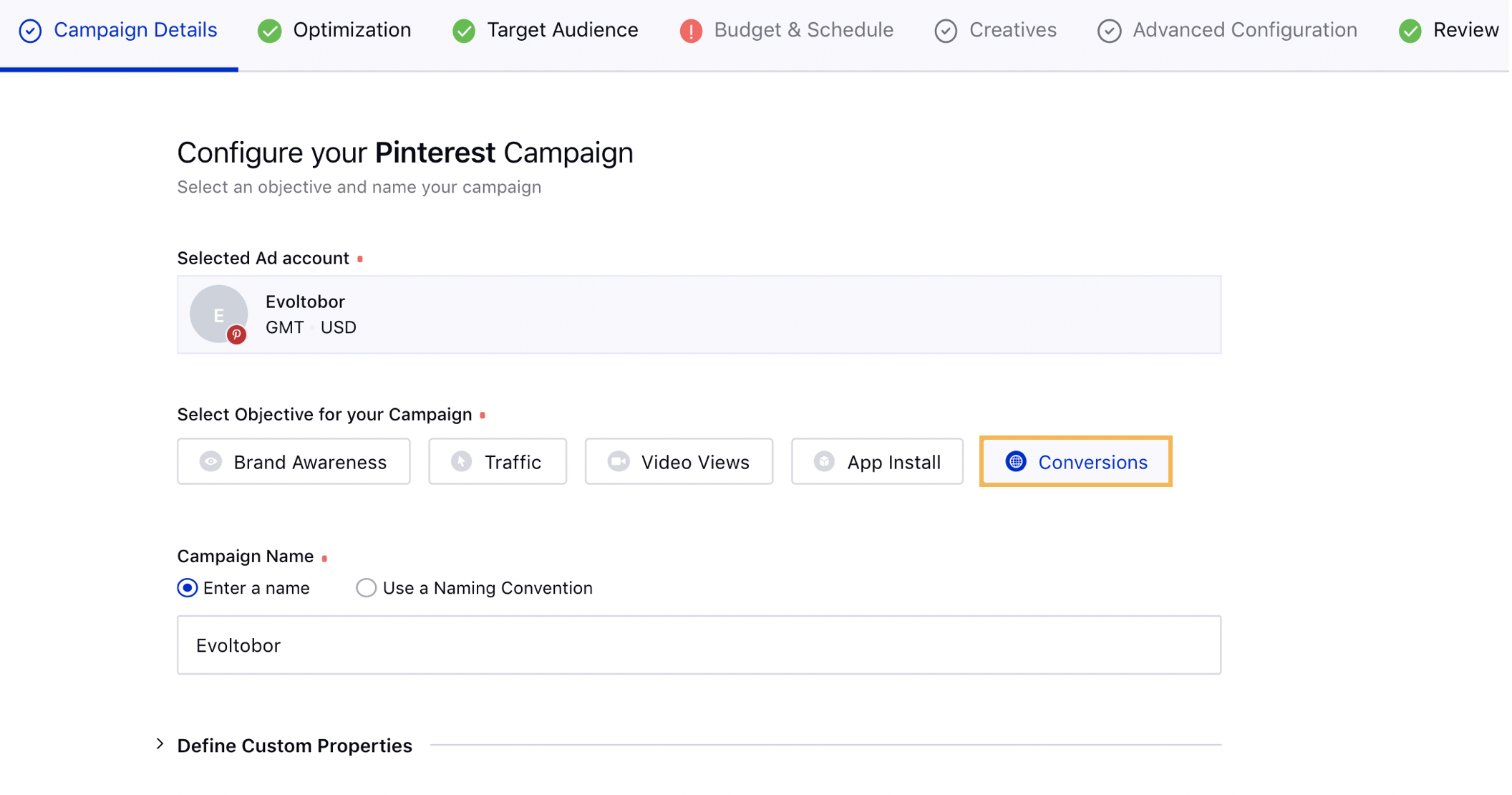
Task: Click the eye icon in Brand Awareness
Action: click(x=210, y=462)
